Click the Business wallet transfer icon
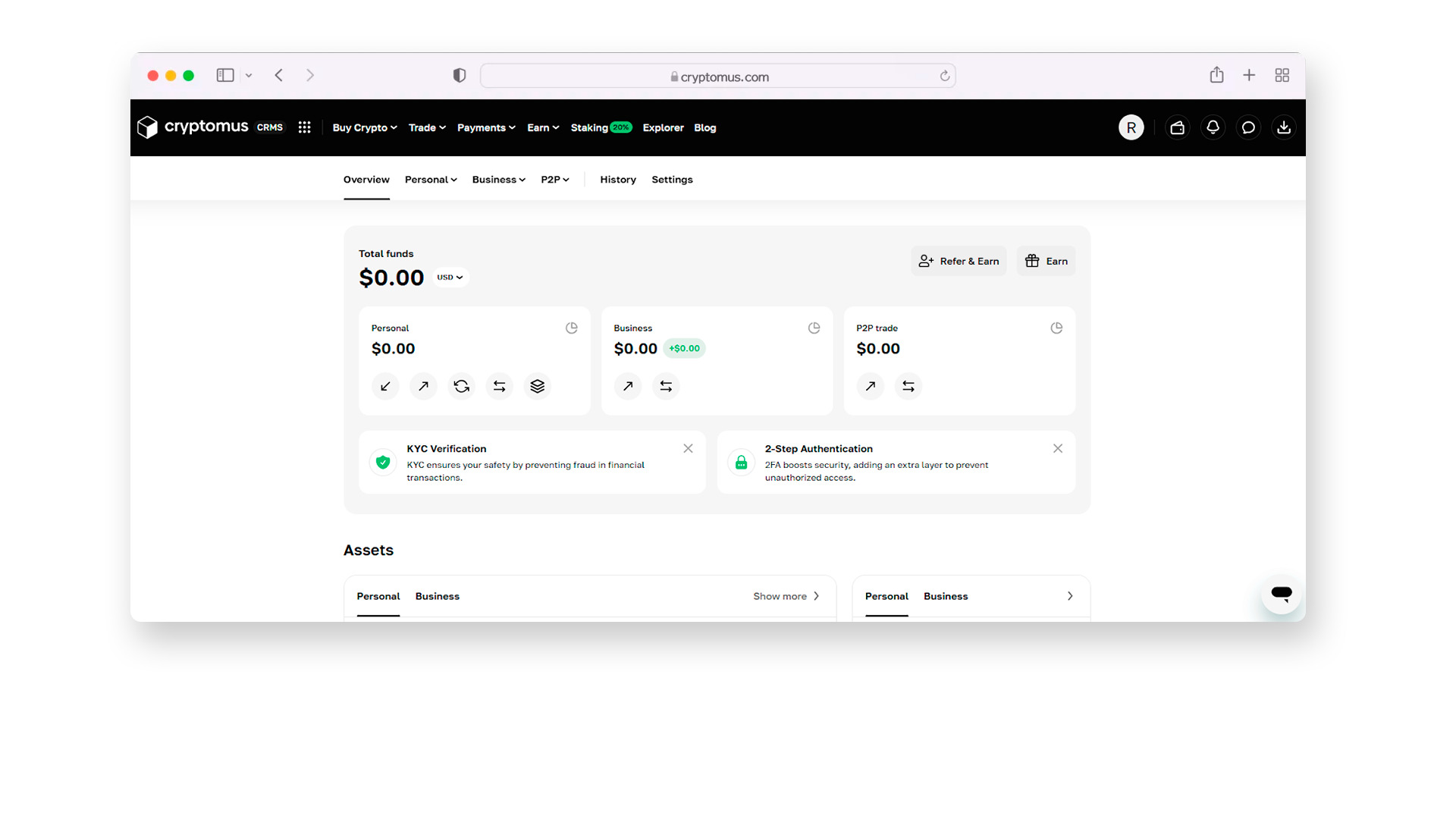This screenshot has height=819, width=1456. pyautogui.click(x=666, y=386)
